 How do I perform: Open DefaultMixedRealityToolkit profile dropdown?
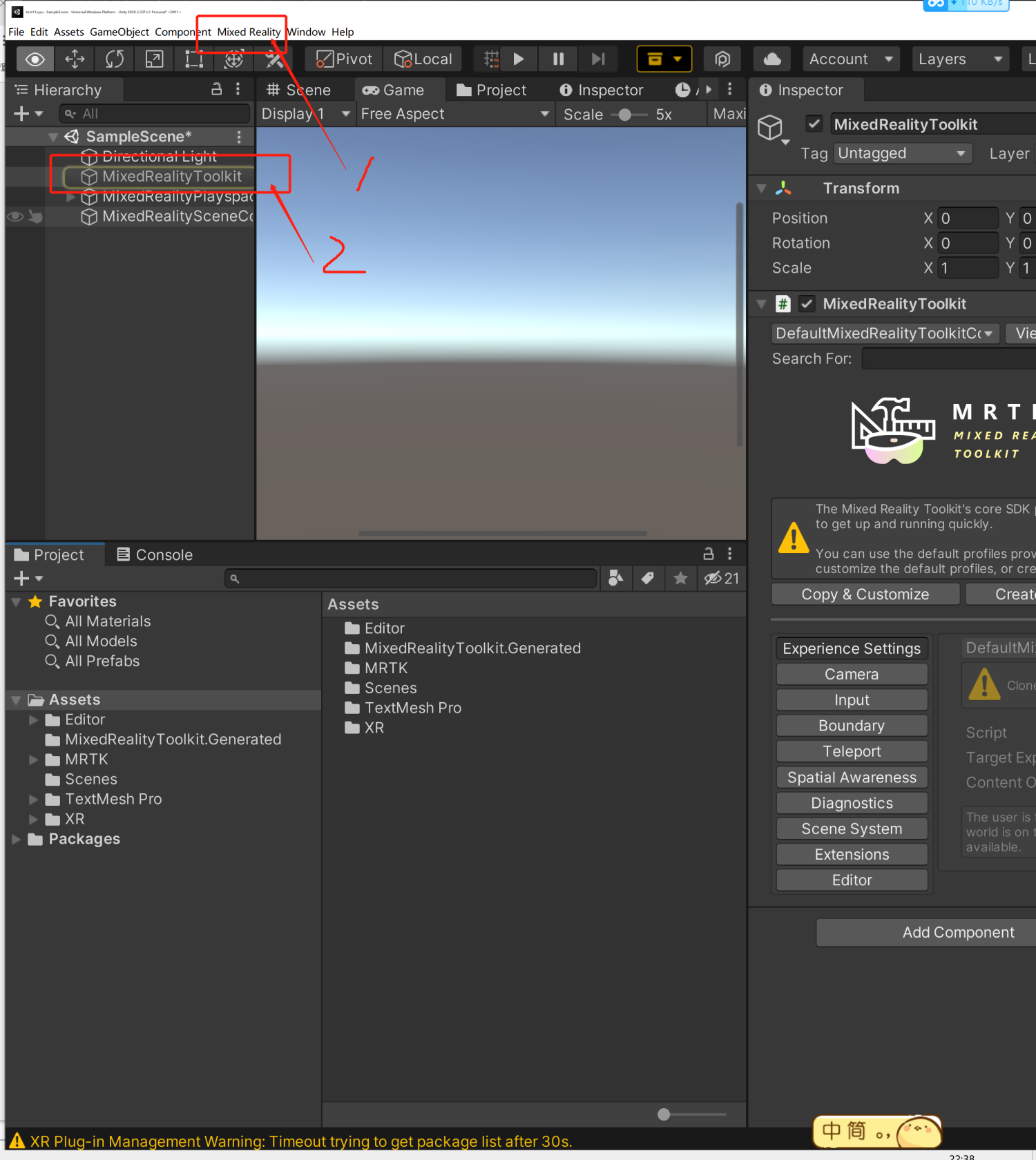(x=885, y=333)
